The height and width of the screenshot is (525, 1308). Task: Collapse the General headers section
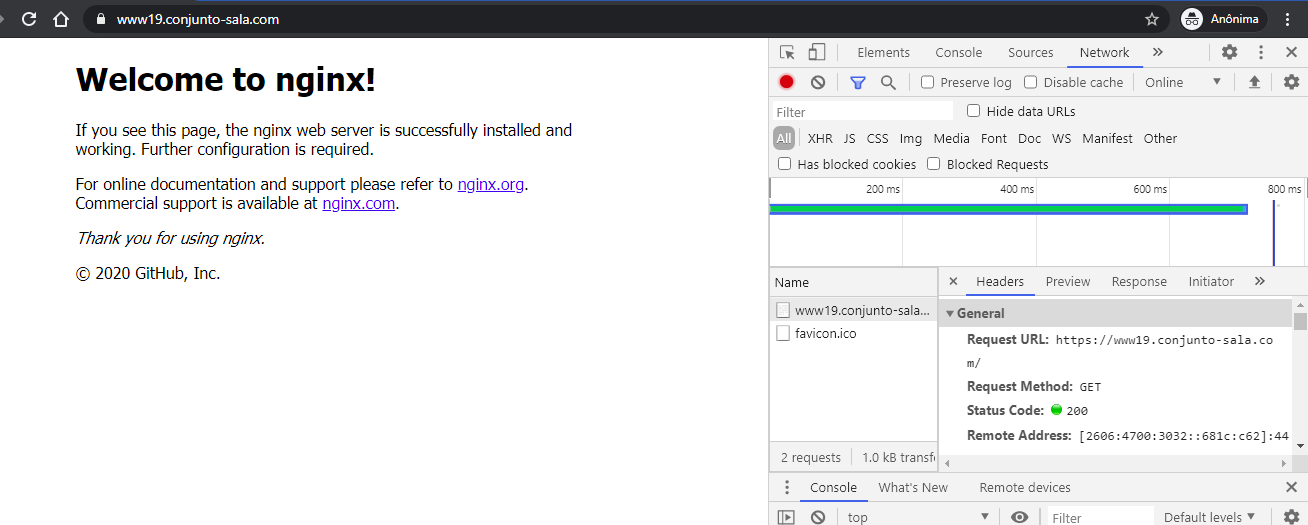[x=1116, y=313]
